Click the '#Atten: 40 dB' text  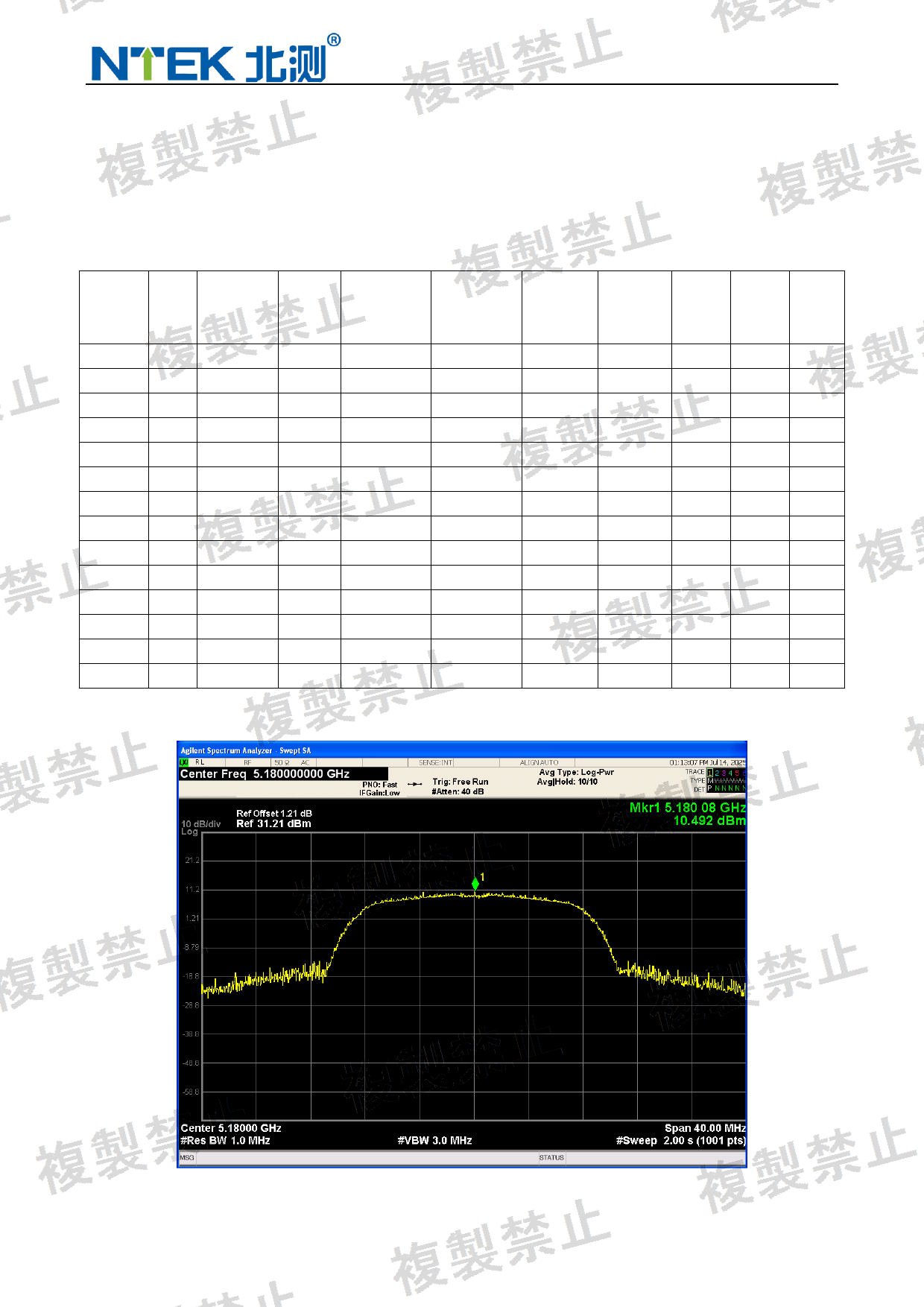tap(458, 791)
